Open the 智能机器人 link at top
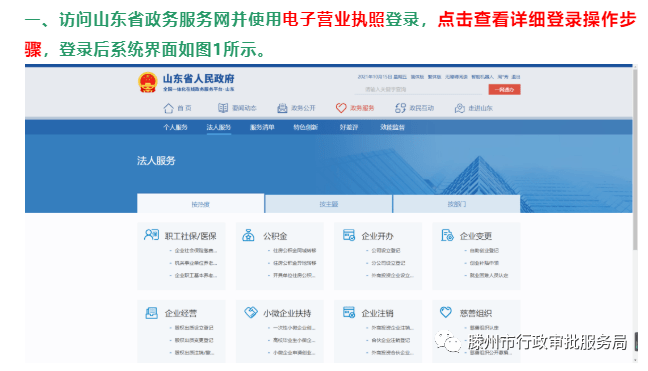 click(x=482, y=77)
